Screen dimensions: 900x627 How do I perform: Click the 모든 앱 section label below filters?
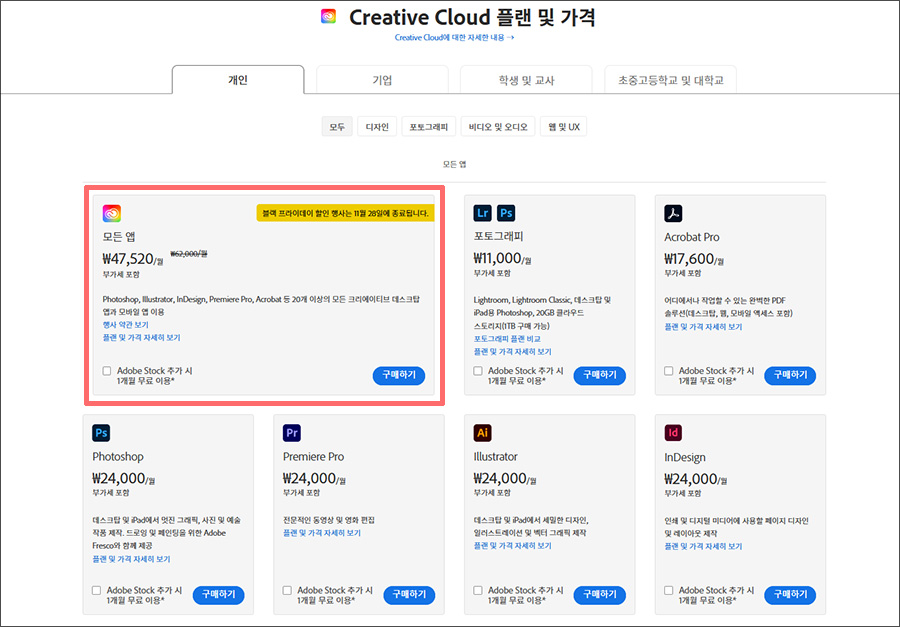[x=455, y=164]
